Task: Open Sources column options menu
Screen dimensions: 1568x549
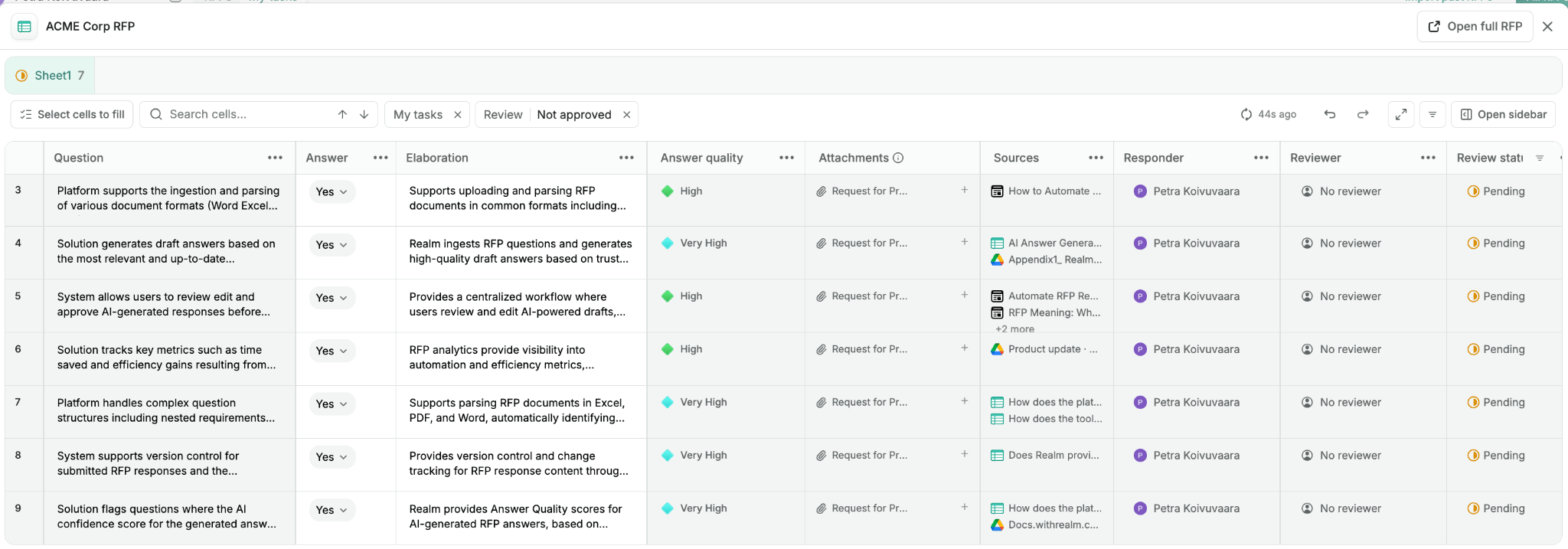Action: (1096, 158)
